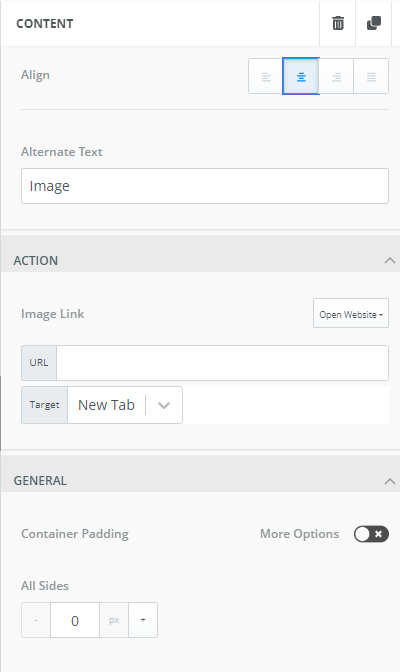Screen dimensions: 400x672
Task: Duplicate the content block with copy icon
Action: coord(373,23)
